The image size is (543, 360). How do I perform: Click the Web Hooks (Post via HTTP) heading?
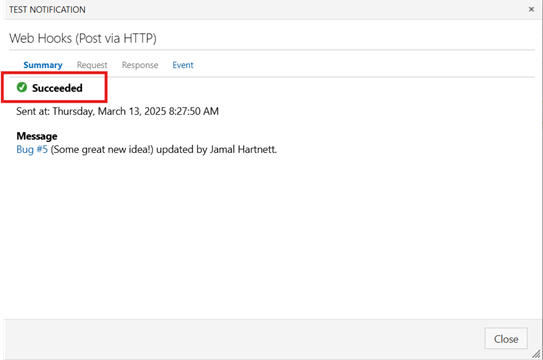pyautogui.click(x=83, y=38)
